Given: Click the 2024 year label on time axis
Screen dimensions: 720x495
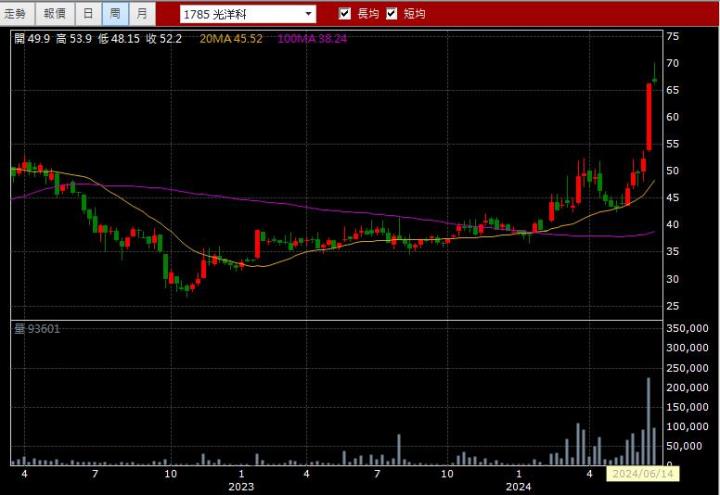Looking at the screenshot, I should point(518,487).
